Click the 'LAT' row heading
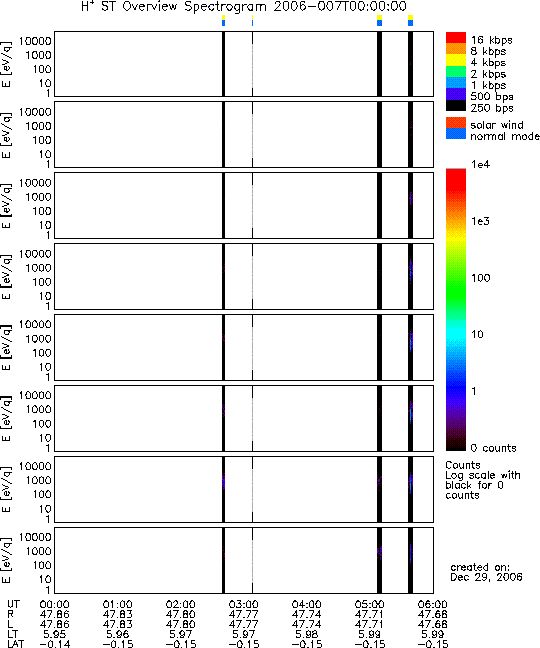Screen dimensions: 540x648 pyautogui.click(x=16, y=644)
